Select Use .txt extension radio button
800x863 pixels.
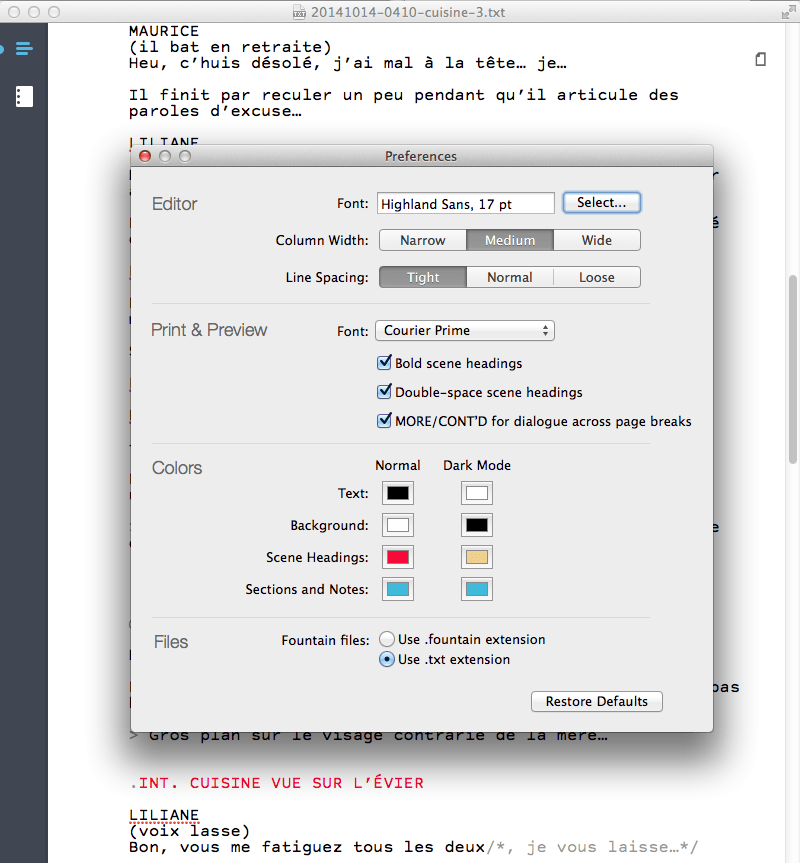(x=387, y=660)
